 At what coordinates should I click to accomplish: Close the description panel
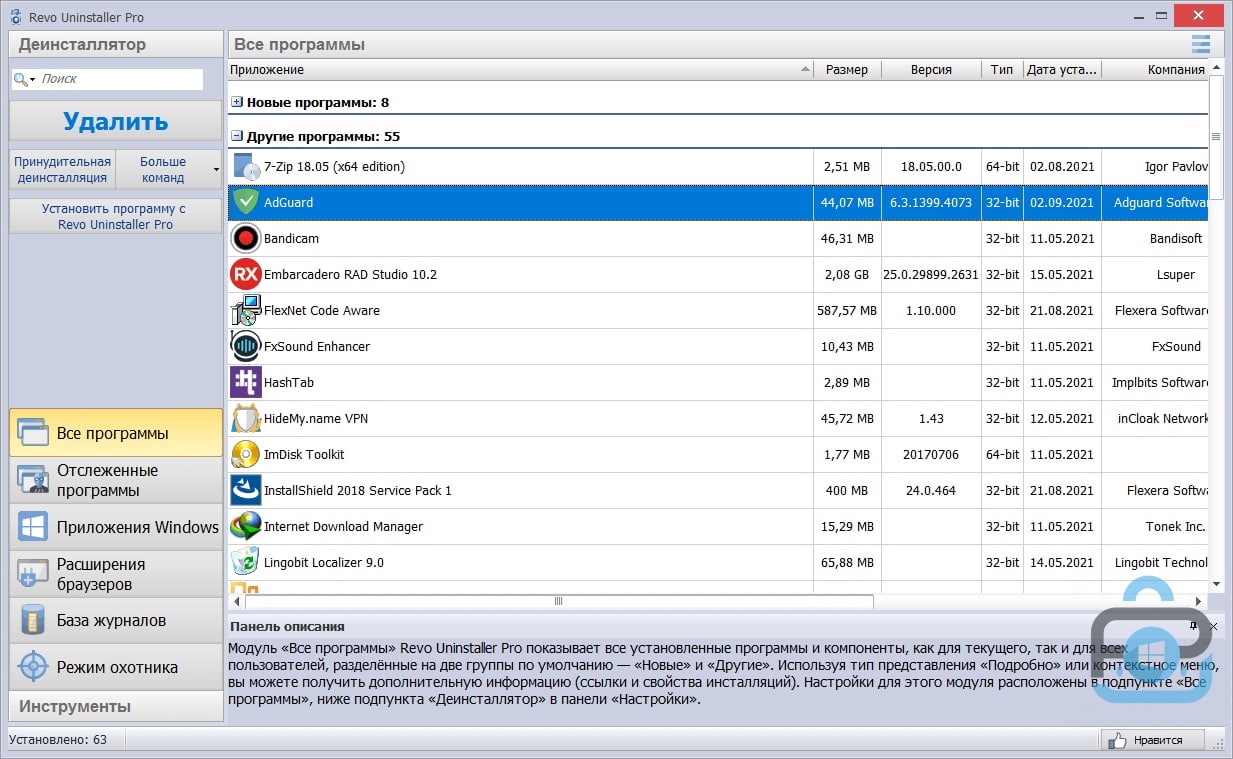[x=1213, y=626]
